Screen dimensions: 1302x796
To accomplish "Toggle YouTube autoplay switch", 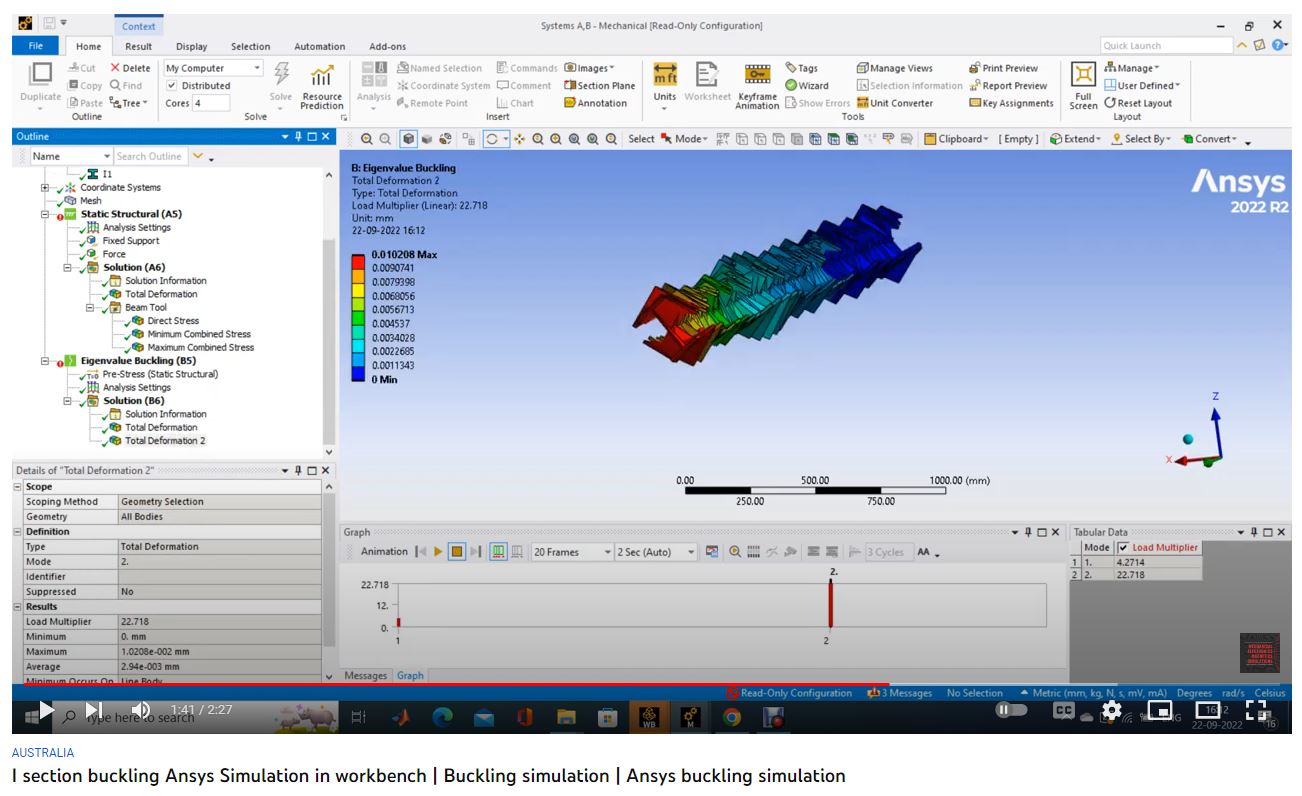I will click(1012, 710).
